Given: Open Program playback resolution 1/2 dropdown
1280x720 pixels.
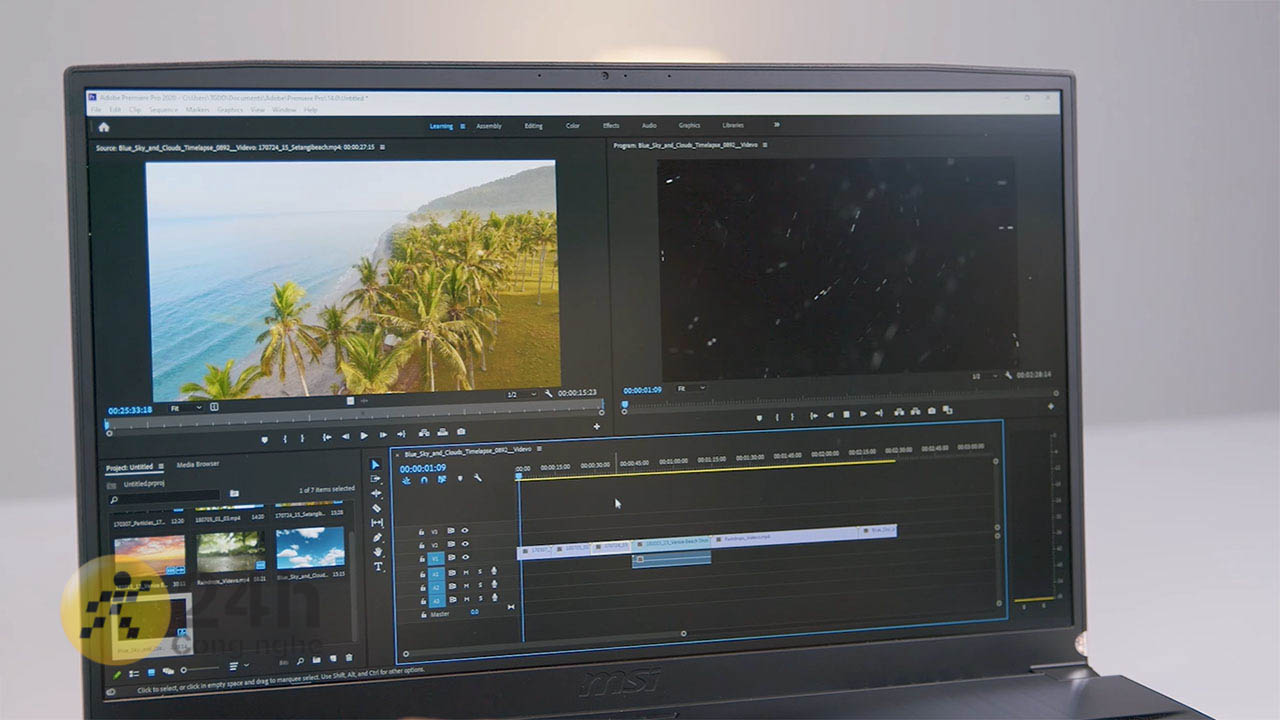Looking at the screenshot, I should [986, 376].
